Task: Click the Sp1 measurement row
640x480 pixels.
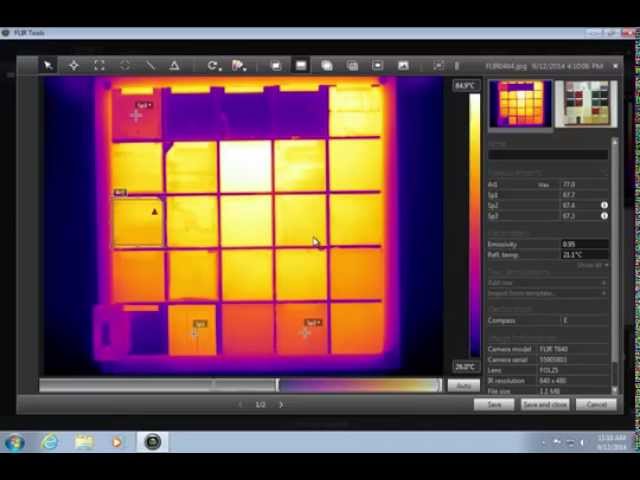Action: click(548, 195)
